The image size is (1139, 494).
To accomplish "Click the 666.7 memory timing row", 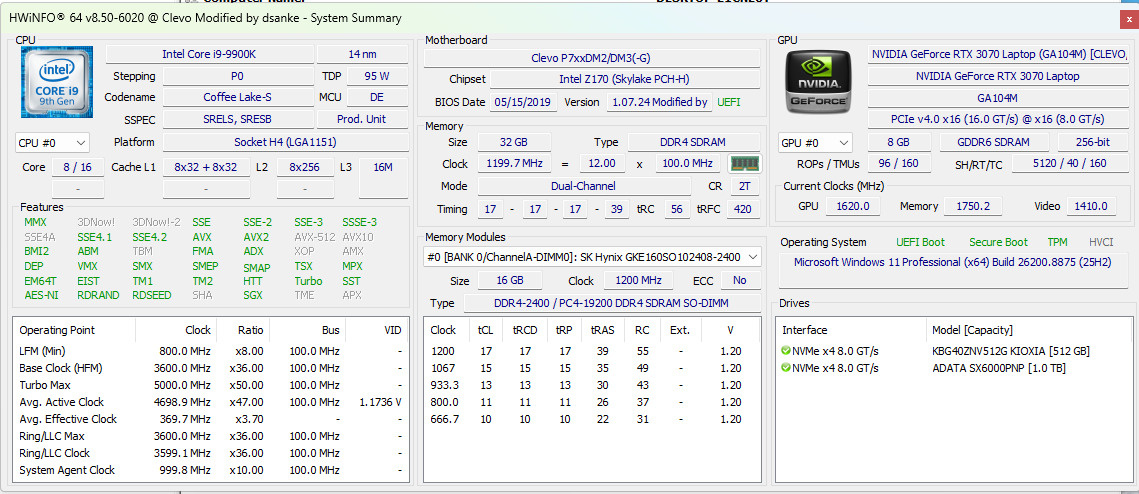I will coord(592,418).
